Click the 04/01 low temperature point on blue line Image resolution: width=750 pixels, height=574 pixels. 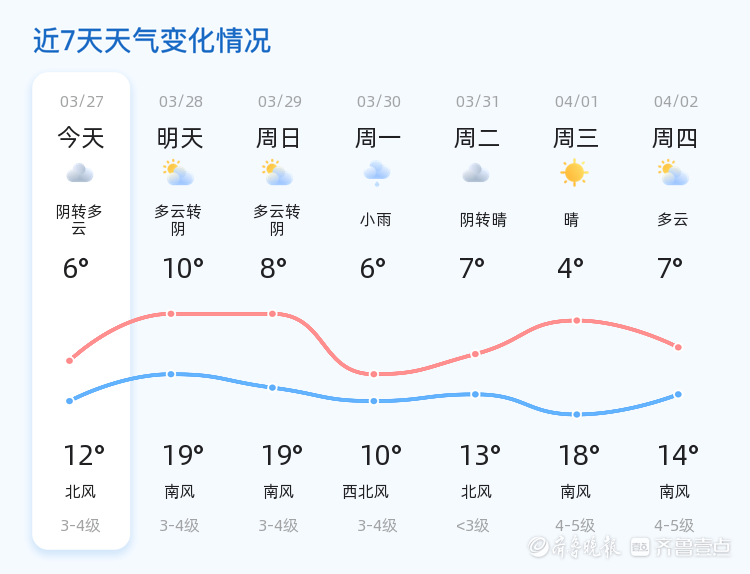[576, 414]
